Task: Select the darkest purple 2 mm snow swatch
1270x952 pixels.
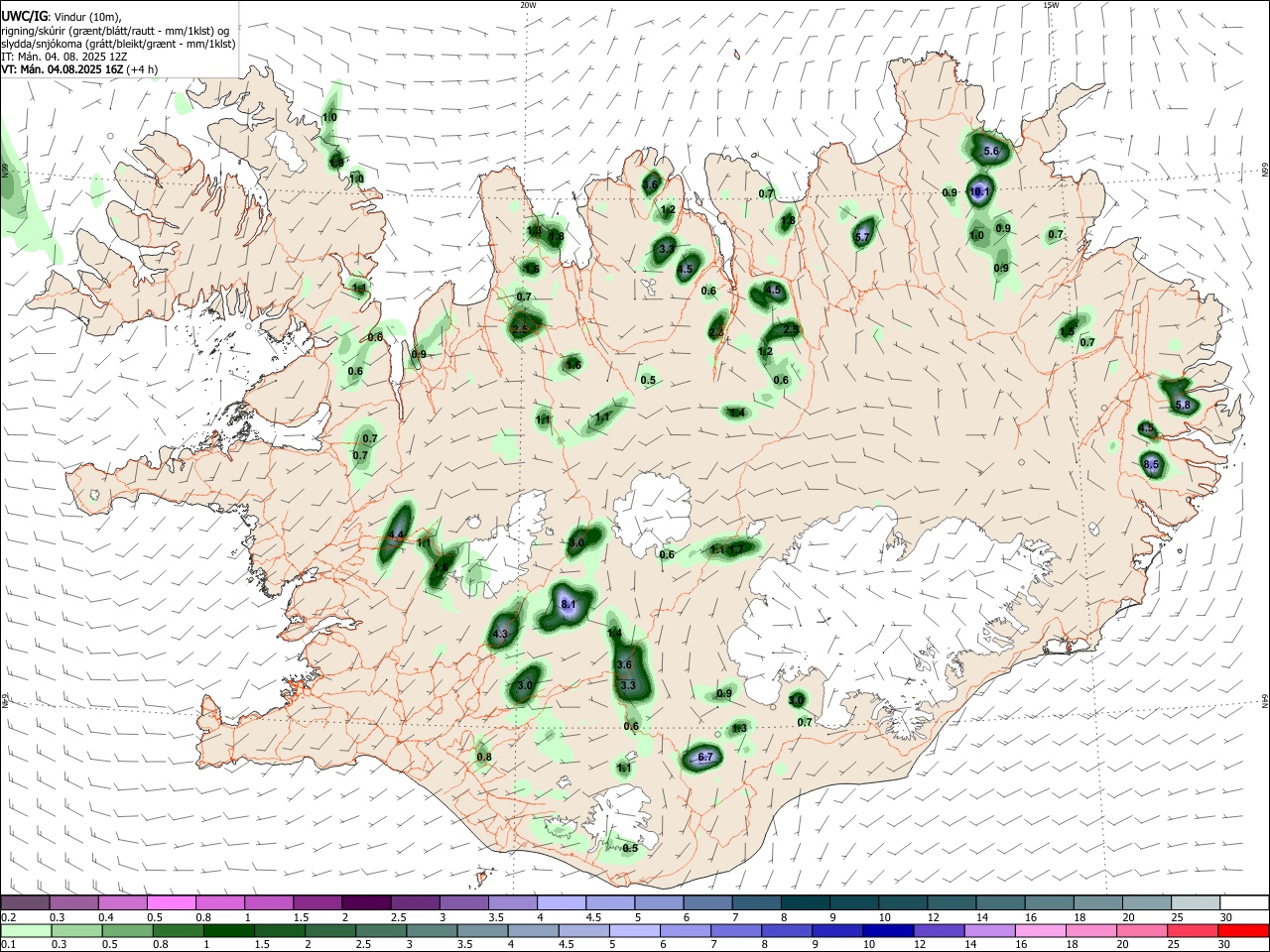Action: 366,903
